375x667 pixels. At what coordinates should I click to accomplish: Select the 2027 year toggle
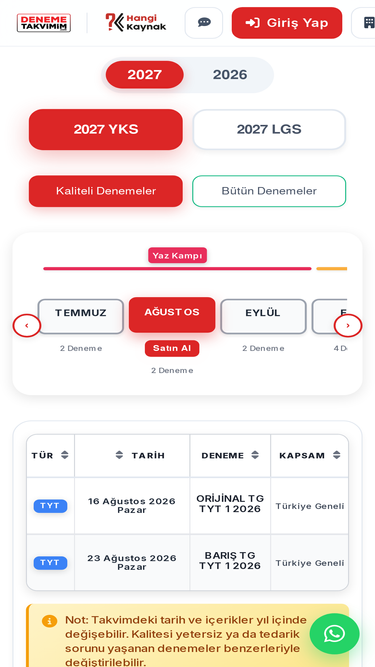(x=145, y=75)
